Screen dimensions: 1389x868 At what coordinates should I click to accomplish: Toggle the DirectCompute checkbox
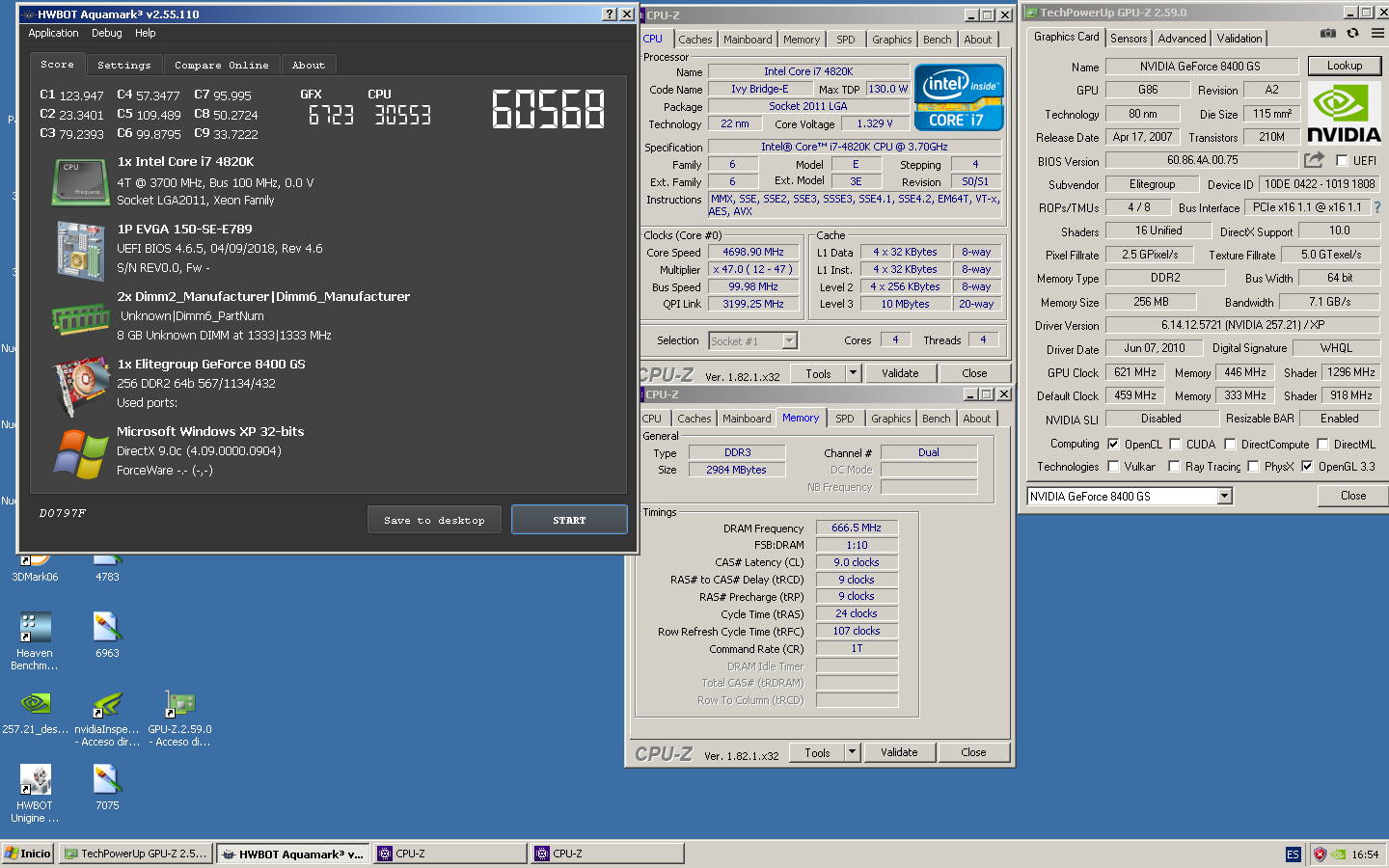click(x=1230, y=445)
